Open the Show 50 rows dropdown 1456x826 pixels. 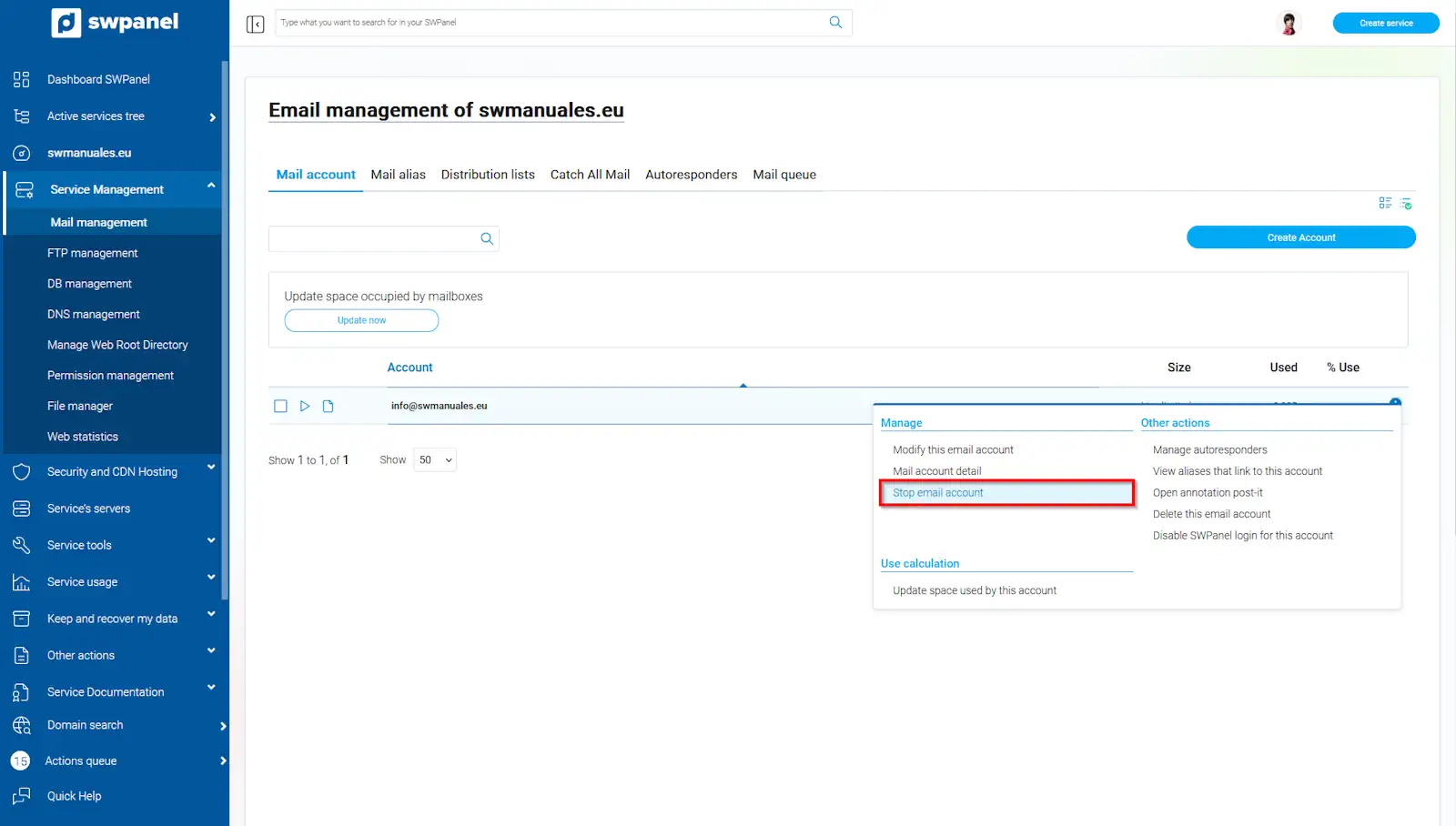click(x=435, y=460)
